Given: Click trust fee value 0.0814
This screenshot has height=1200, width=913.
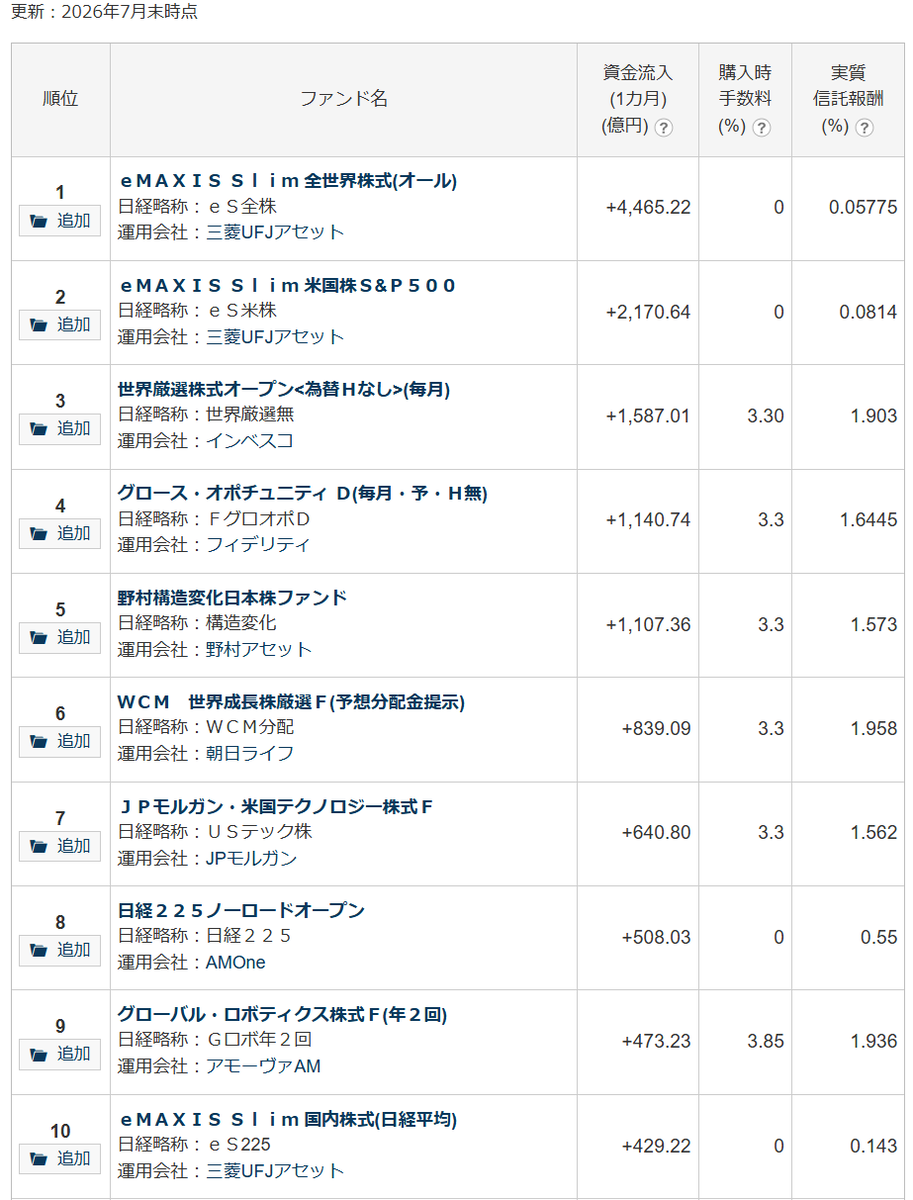Looking at the screenshot, I should click(x=868, y=312).
